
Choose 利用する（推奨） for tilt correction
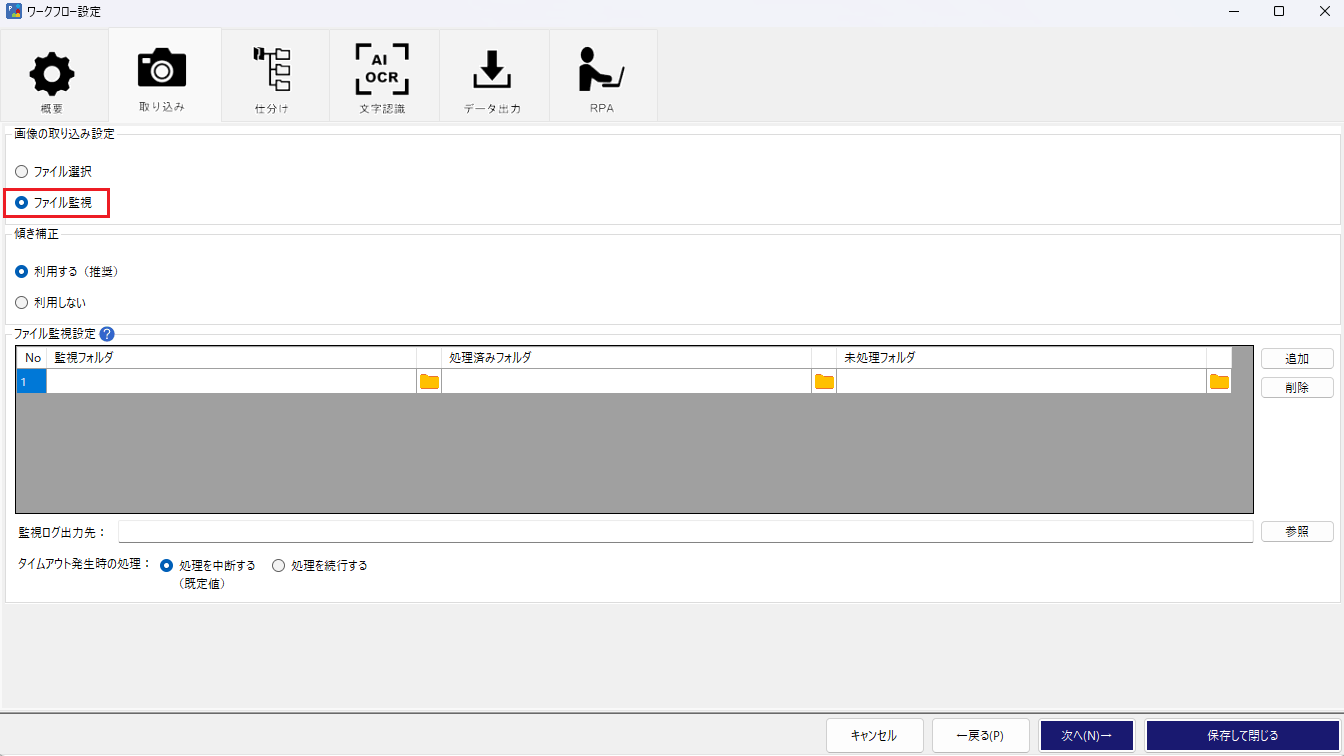click(22, 271)
